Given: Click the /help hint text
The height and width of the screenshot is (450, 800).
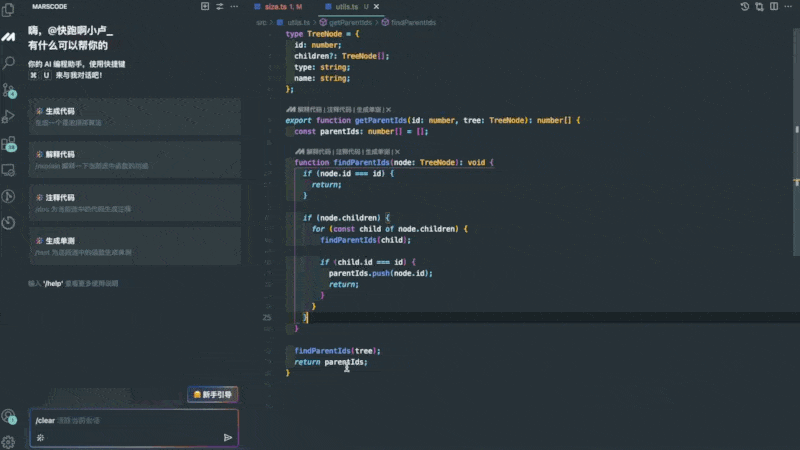Looking at the screenshot, I should pos(53,283).
